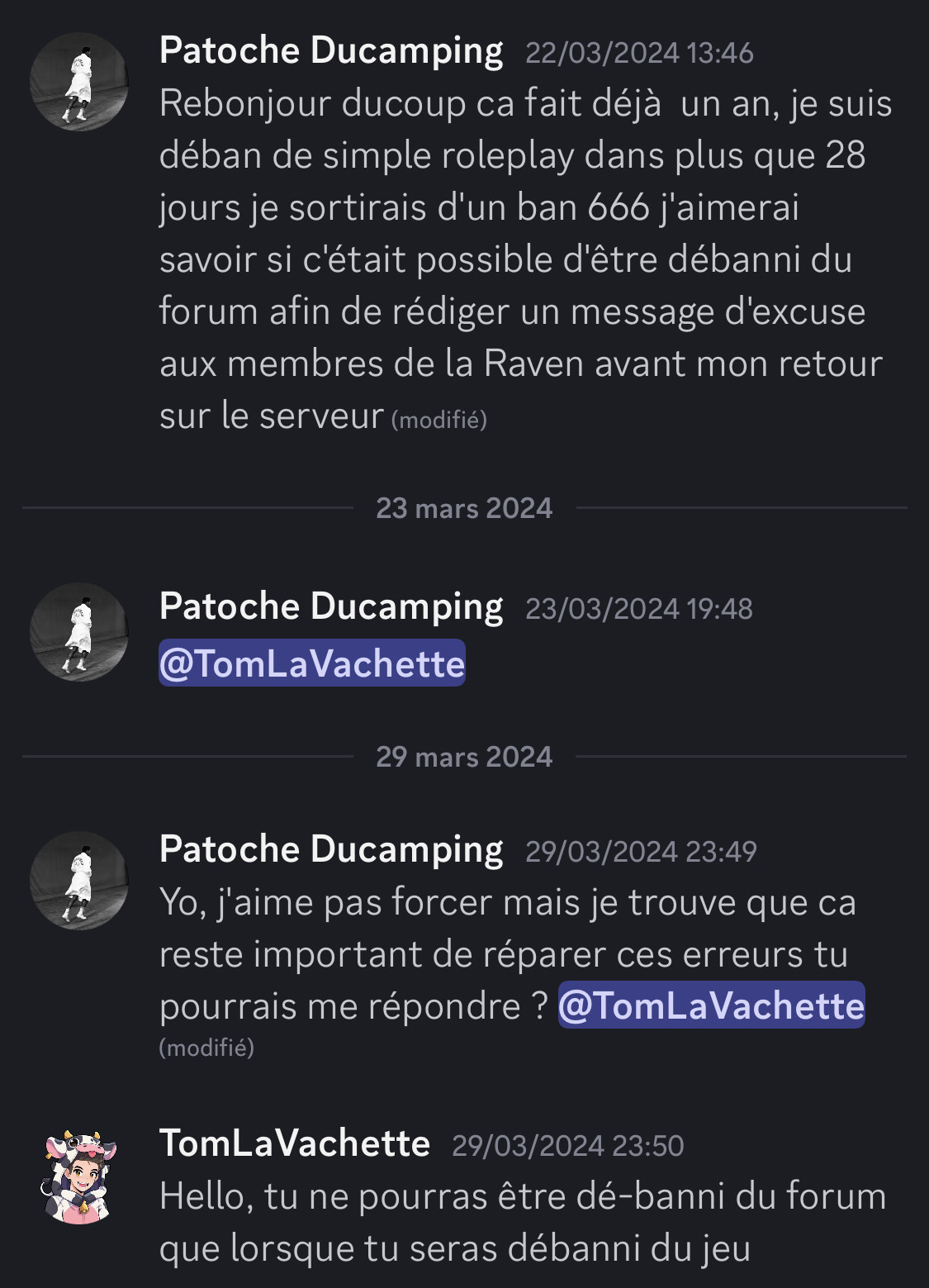This screenshot has width=929, height=1288.
Task: Select TomLaVachette's 'Hello, tu ne pourras' reply
Action: pos(523,1223)
